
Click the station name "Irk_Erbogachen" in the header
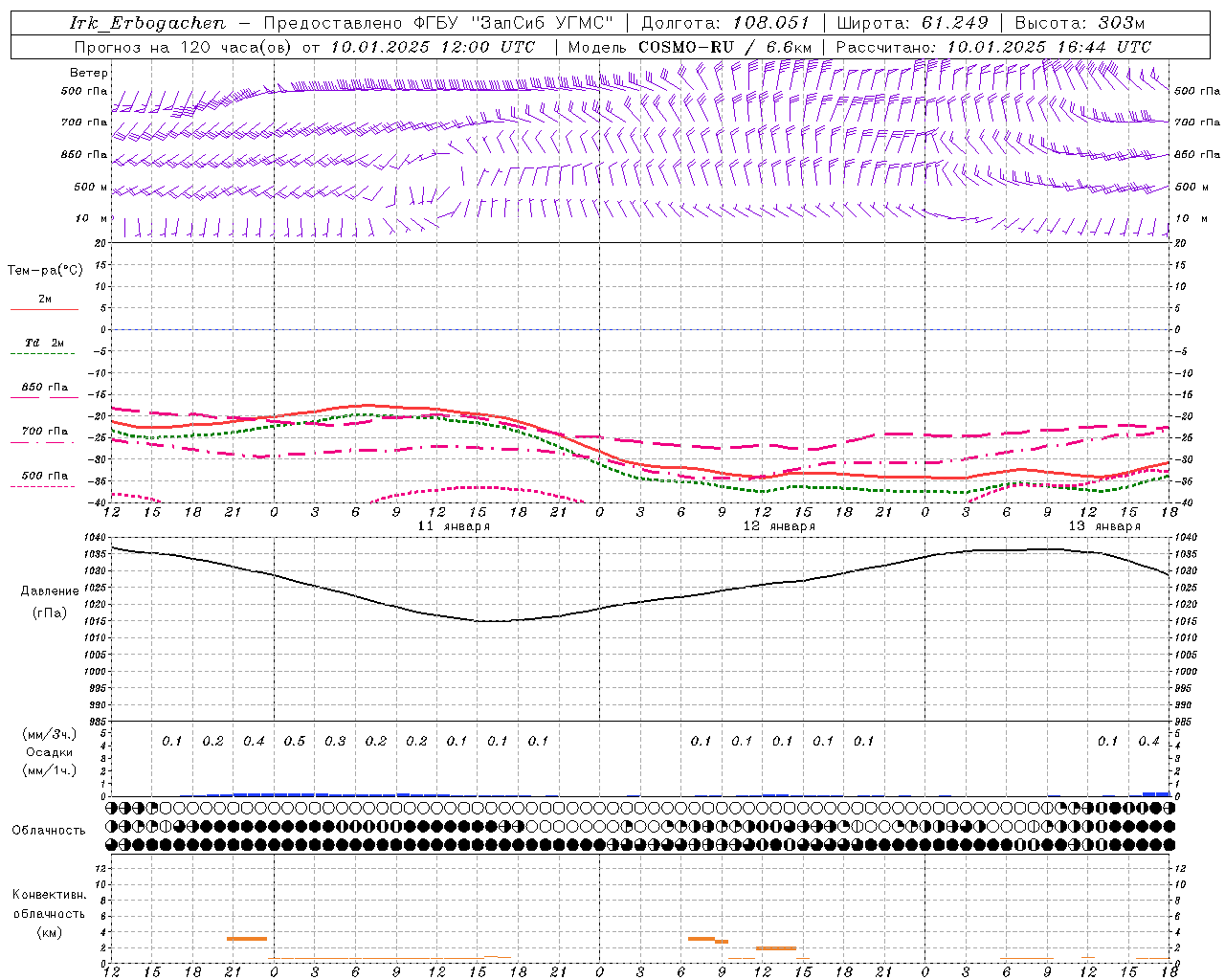(x=148, y=23)
